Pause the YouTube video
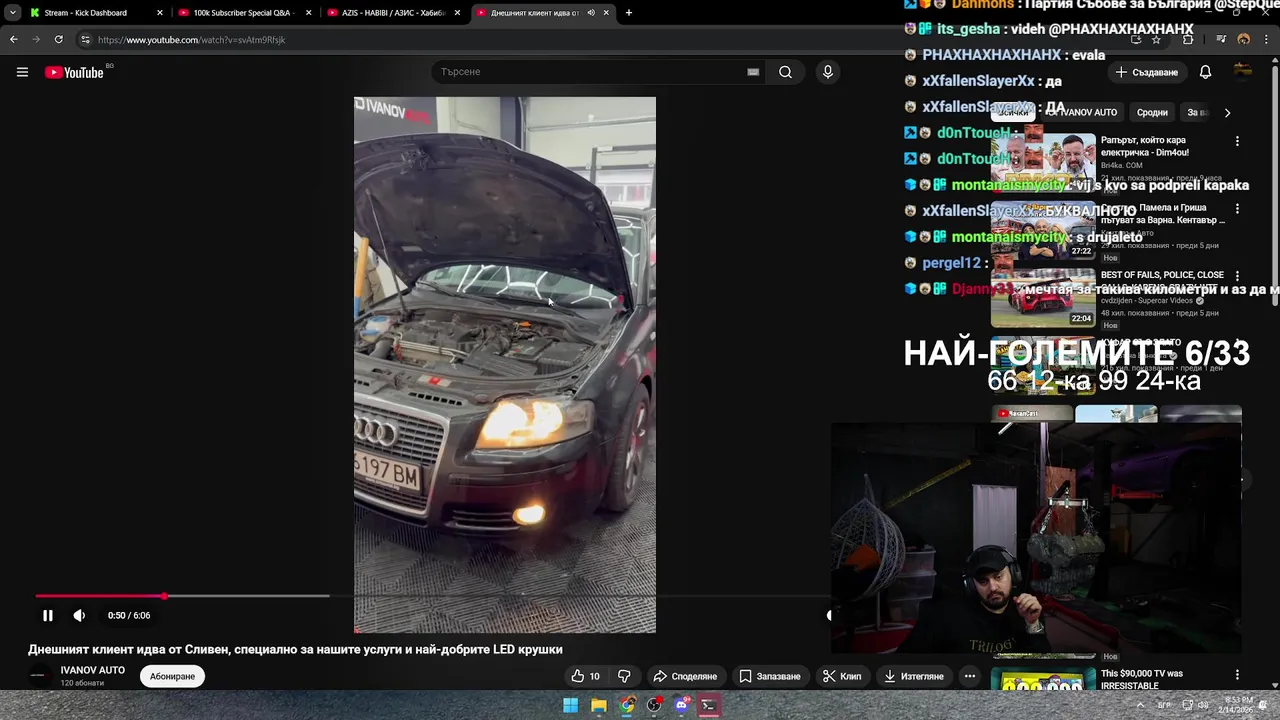 [47, 616]
